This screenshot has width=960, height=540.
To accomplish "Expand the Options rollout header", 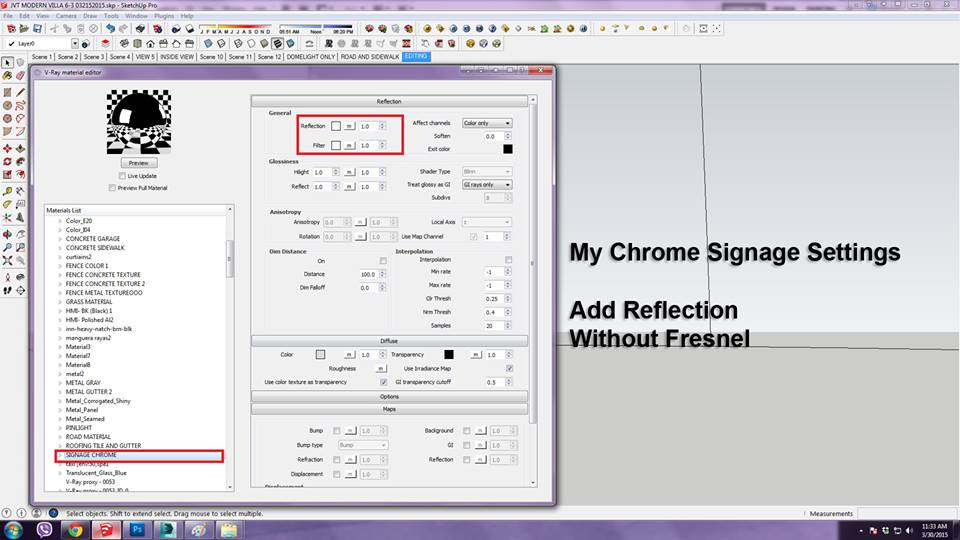I will point(389,397).
